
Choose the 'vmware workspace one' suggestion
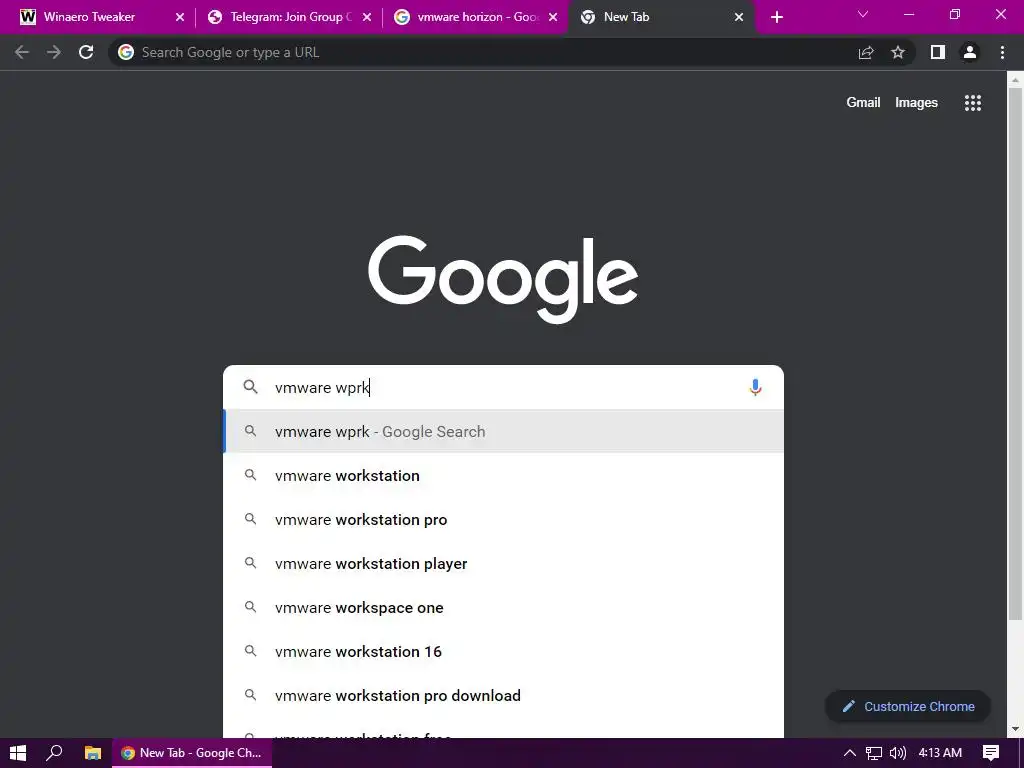[x=504, y=607]
